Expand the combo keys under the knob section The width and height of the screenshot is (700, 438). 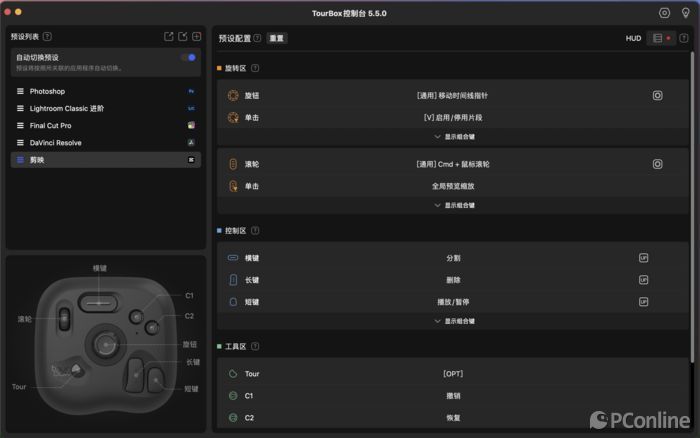point(454,137)
